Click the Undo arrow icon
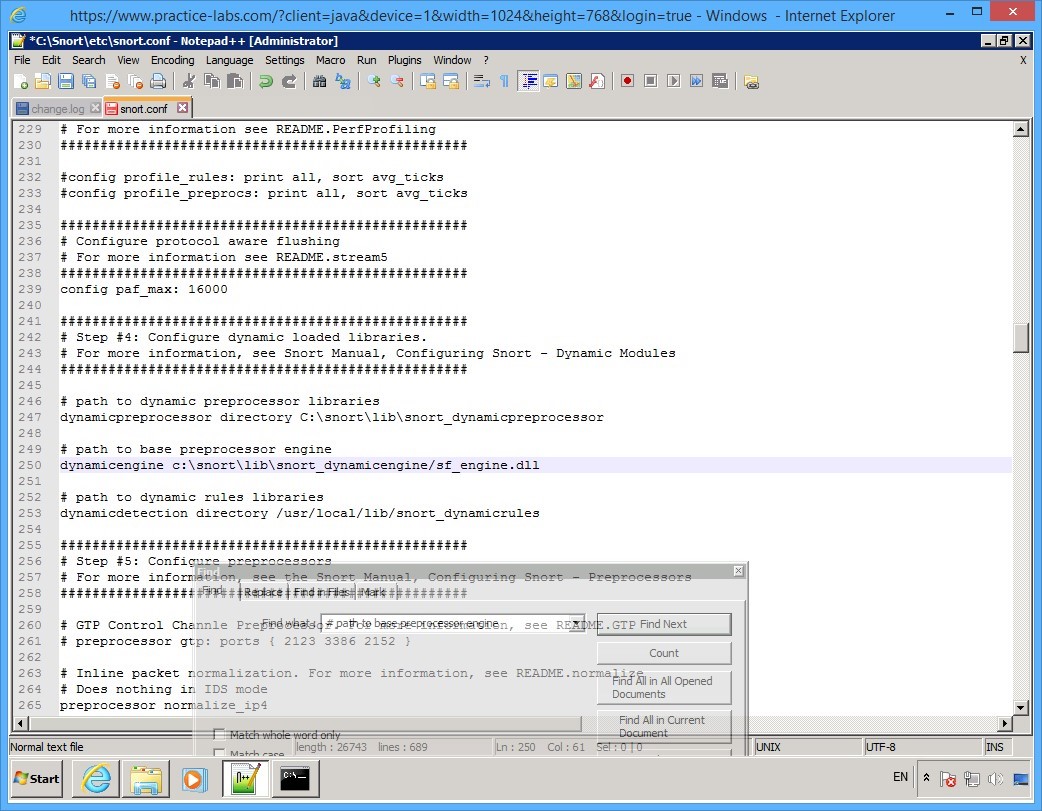Image resolution: width=1042 pixels, height=811 pixels. [x=268, y=81]
